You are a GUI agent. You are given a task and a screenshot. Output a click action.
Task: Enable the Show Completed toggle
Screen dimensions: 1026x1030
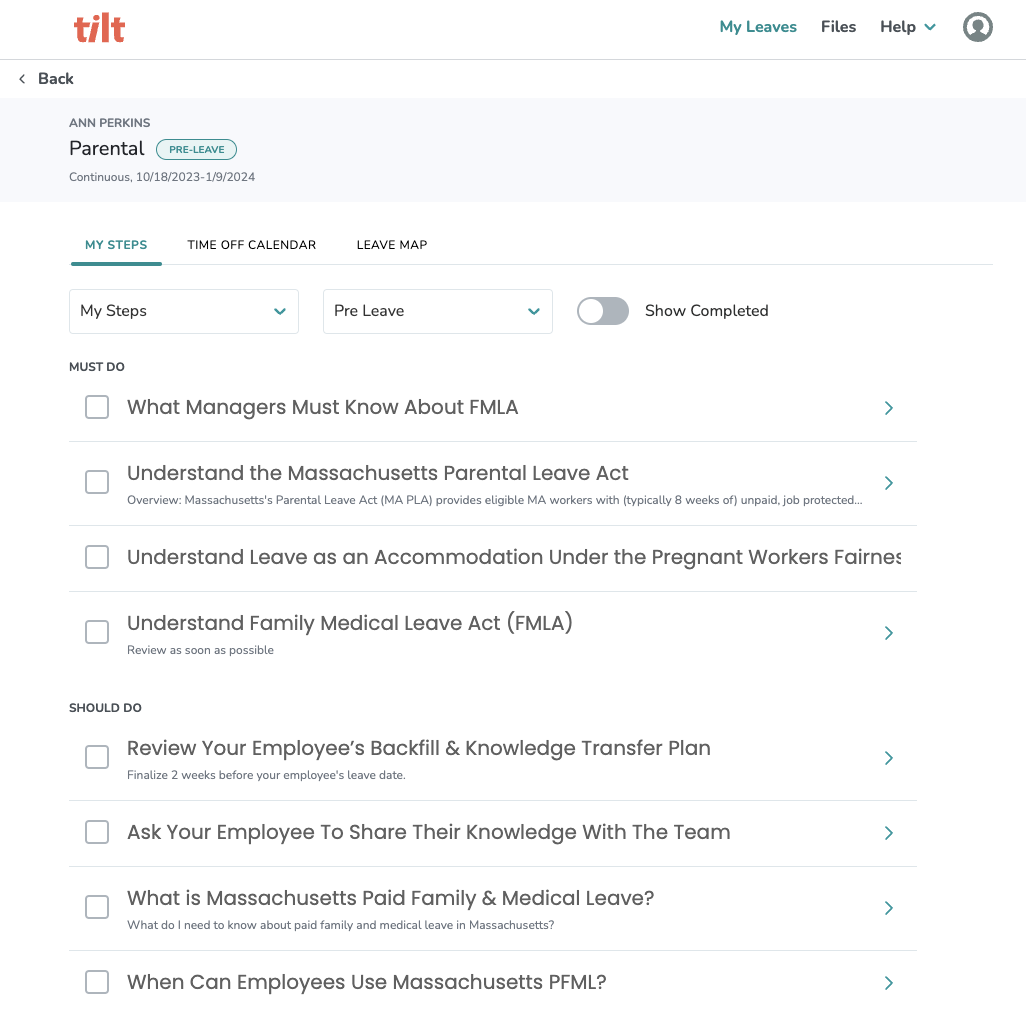point(602,311)
